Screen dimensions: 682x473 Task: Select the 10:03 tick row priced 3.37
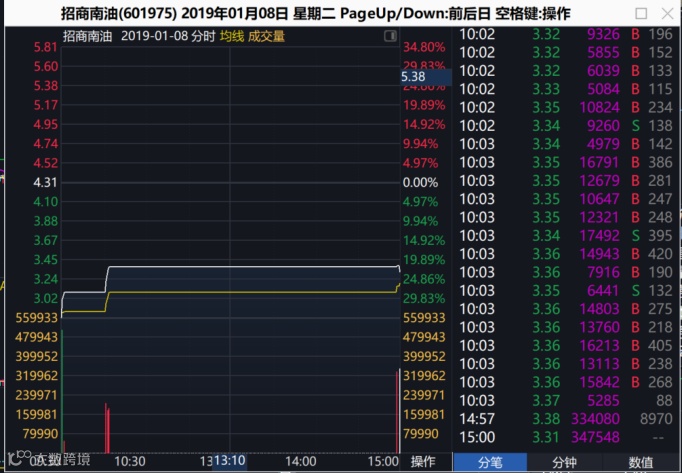(x=566, y=400)
